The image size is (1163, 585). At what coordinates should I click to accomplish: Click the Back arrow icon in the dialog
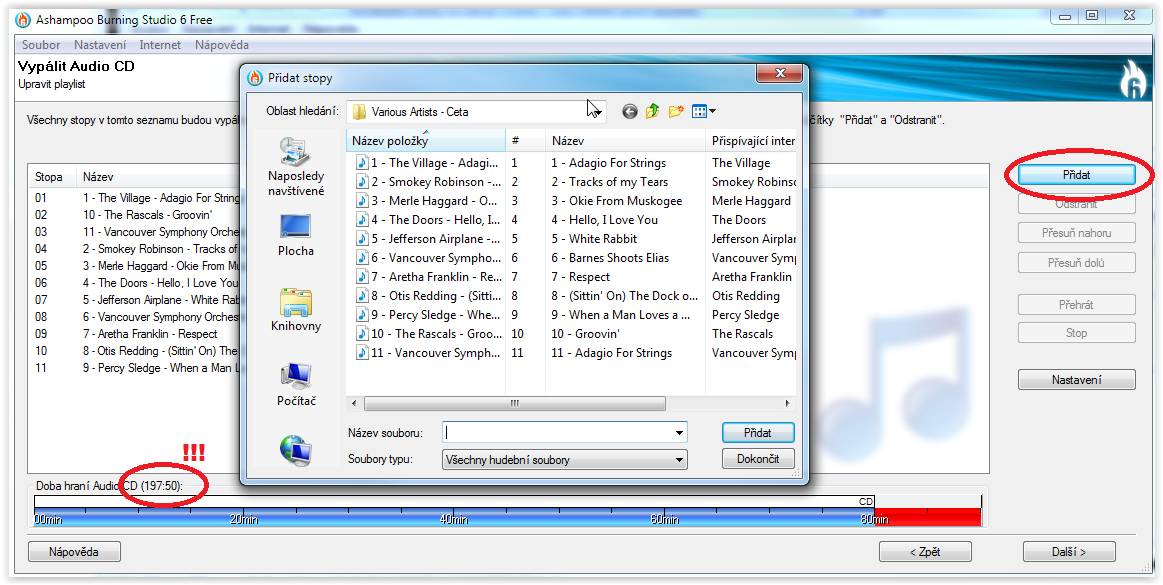click(x=630, y=112)
